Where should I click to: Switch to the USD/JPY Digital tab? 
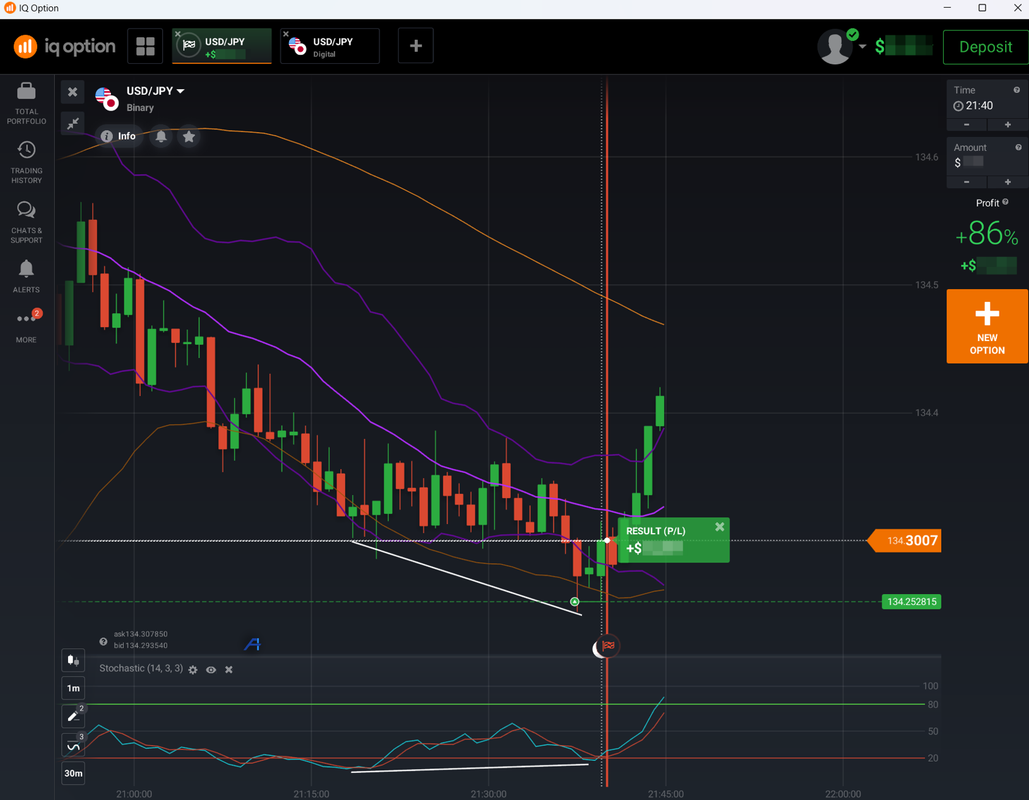pyautogui.click(x=330, y=46)
